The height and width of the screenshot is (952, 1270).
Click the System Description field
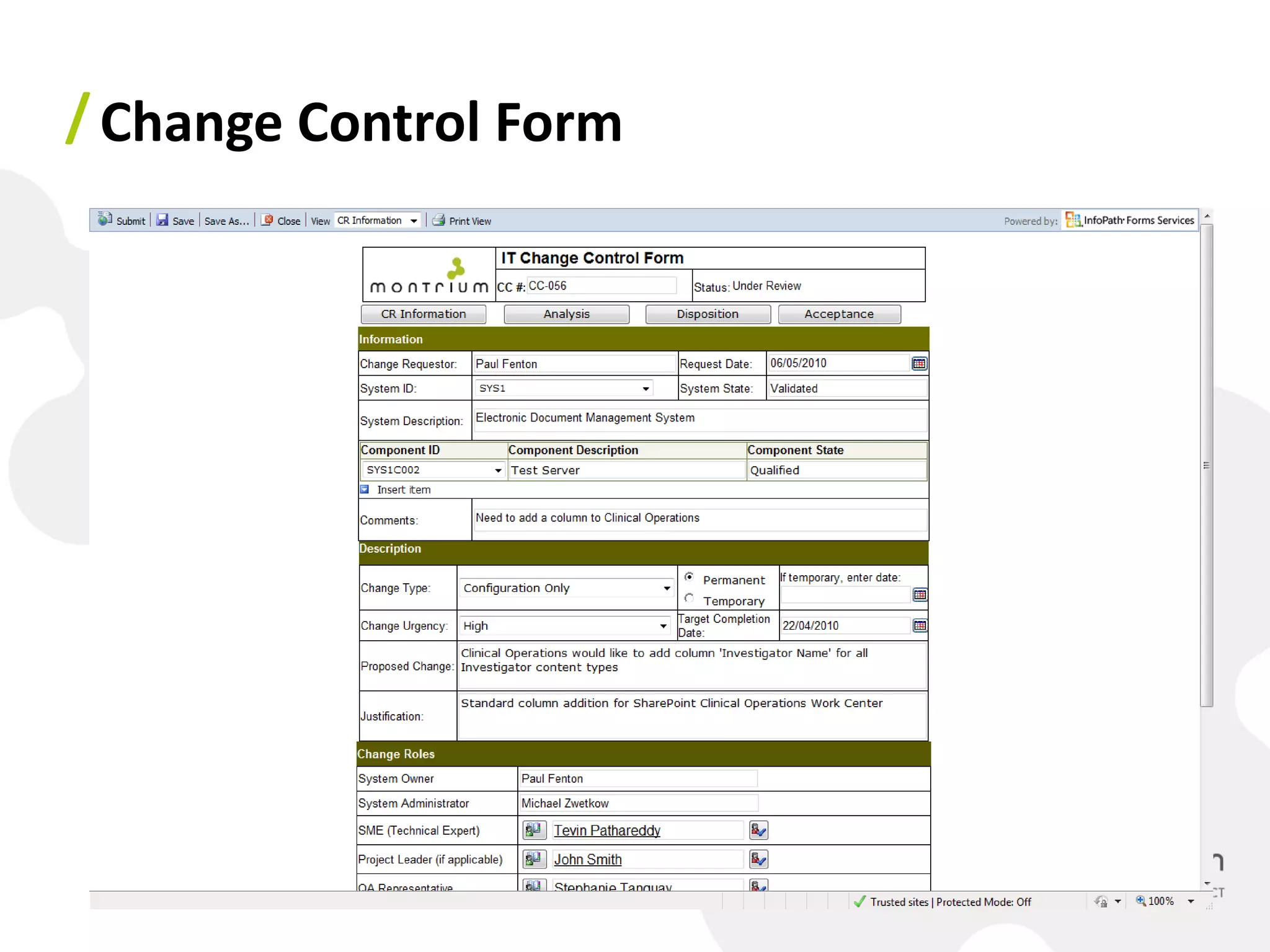coord(700,420)
